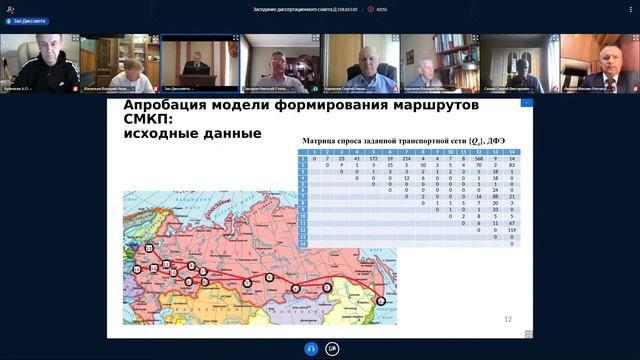Click the slide number '12'
The width and height of the screenshot is (640, 360).
coord(508,319)
